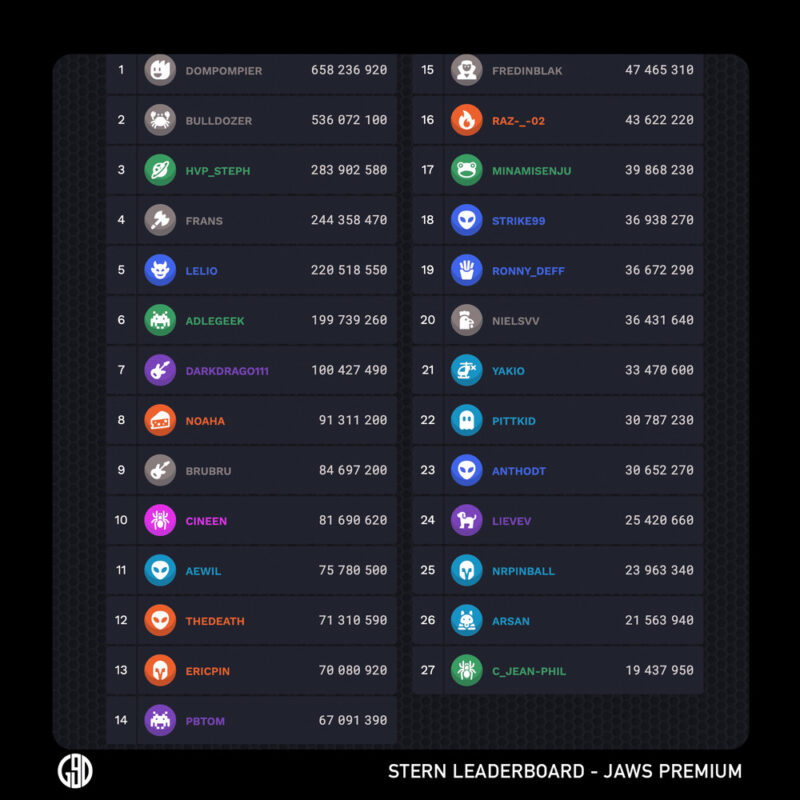Click BULLDOZER's crab avatar icon
Image resolution: width=800 pixels, height=800 pixels.
[160, 120]
